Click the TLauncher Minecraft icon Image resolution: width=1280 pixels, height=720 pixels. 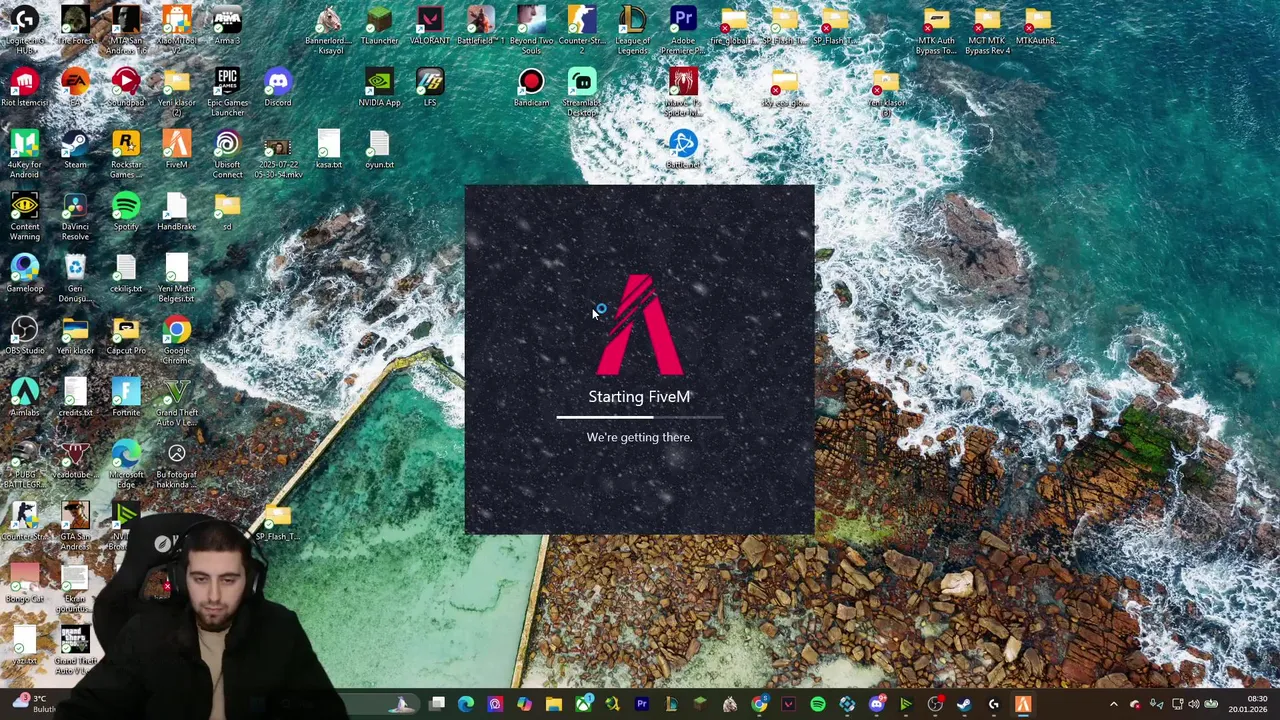pos(379,26)
